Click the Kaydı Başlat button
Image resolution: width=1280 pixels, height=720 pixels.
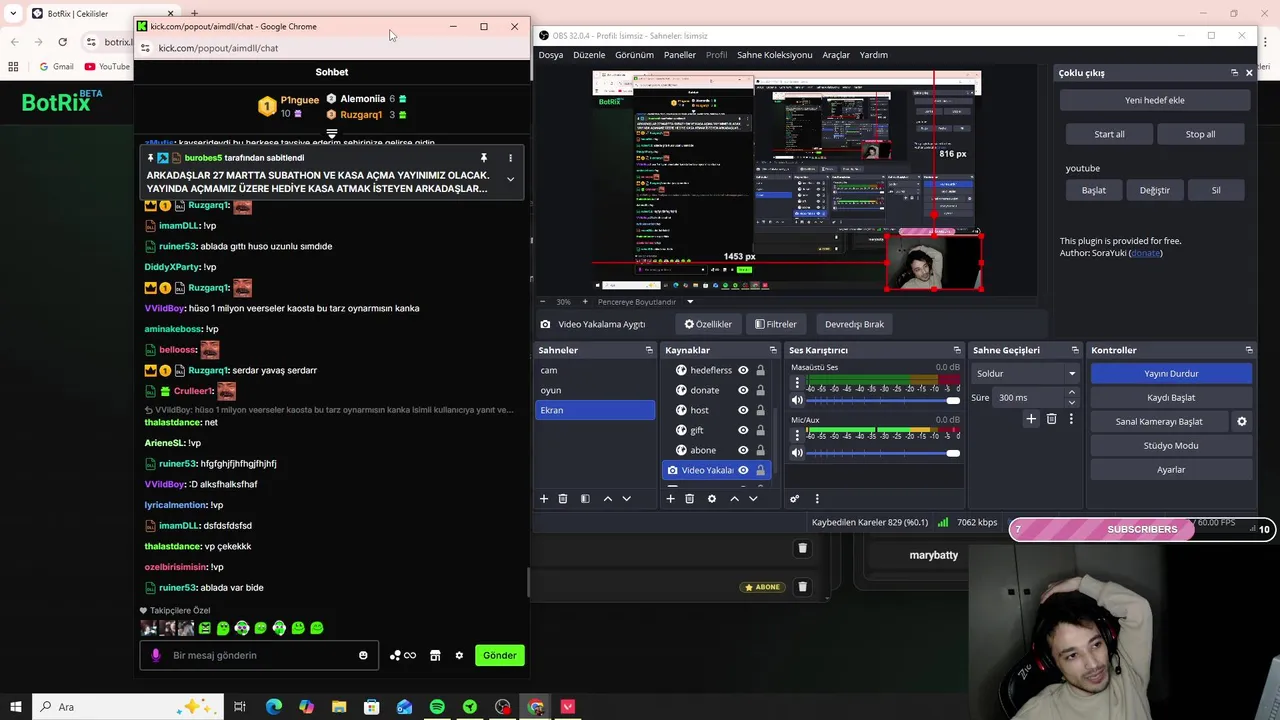[1171, 397]
